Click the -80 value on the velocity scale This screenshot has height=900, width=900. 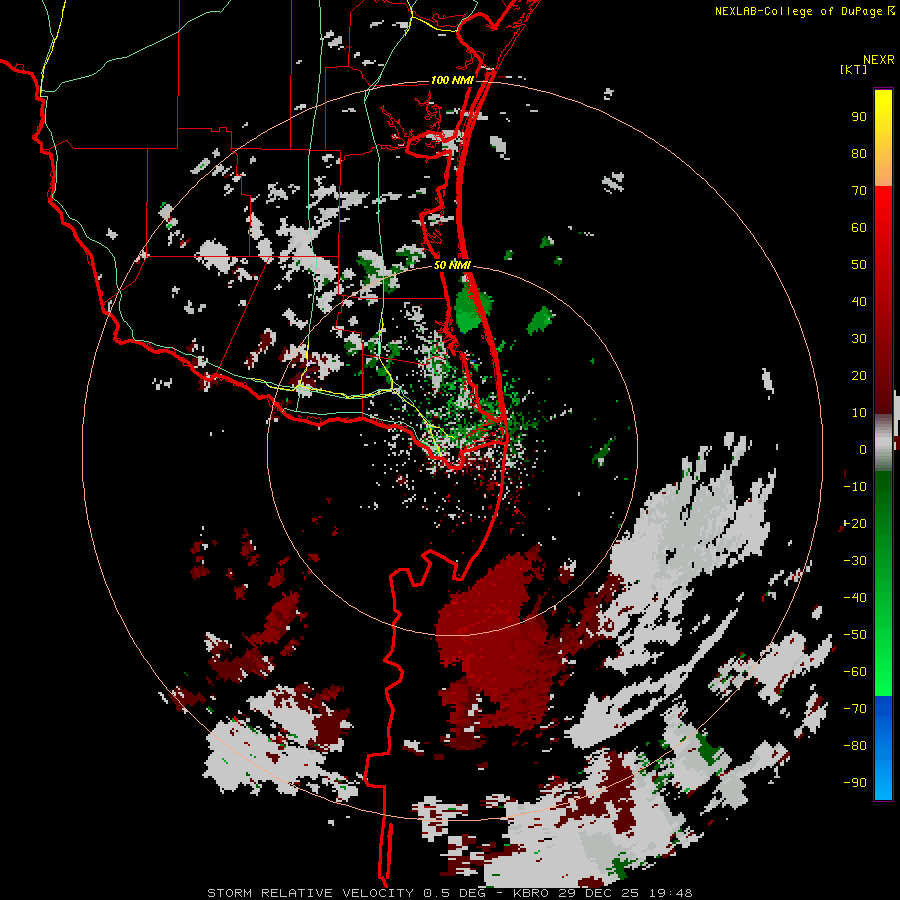[x=855, y=746]
